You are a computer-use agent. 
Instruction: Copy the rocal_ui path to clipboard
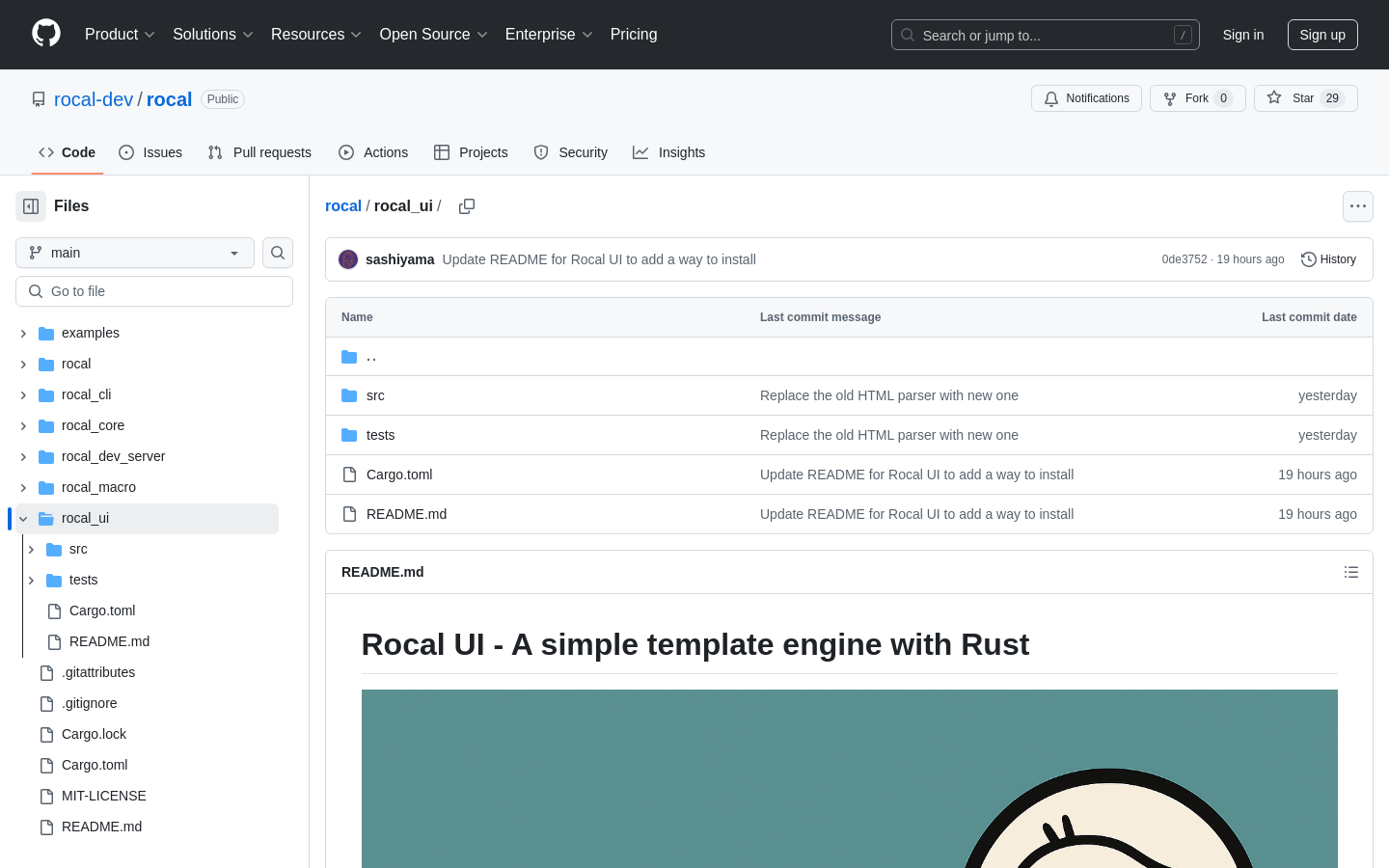tap(467, 206)
